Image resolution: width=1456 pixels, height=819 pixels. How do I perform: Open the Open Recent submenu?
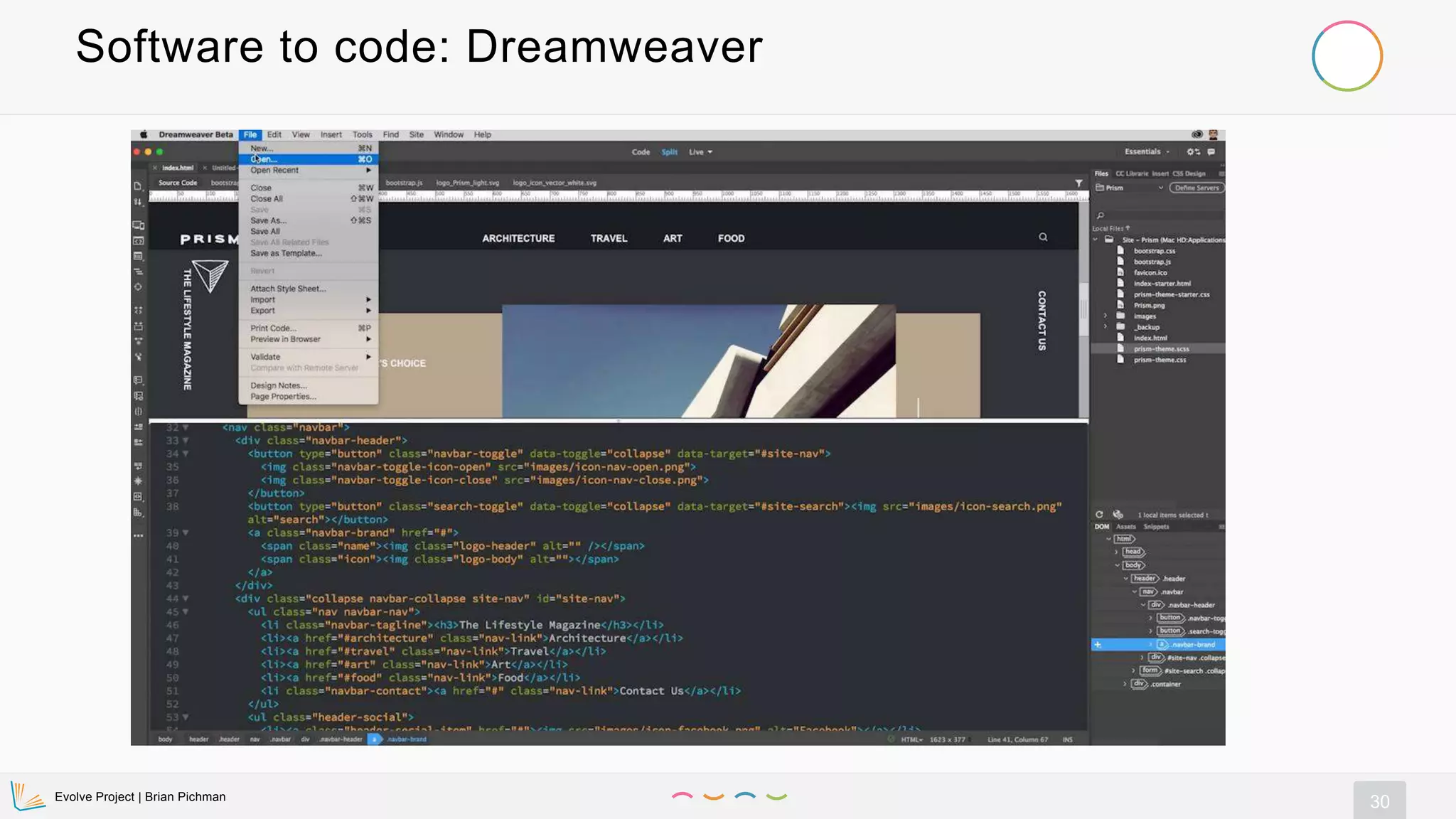(x=308, y=171)
